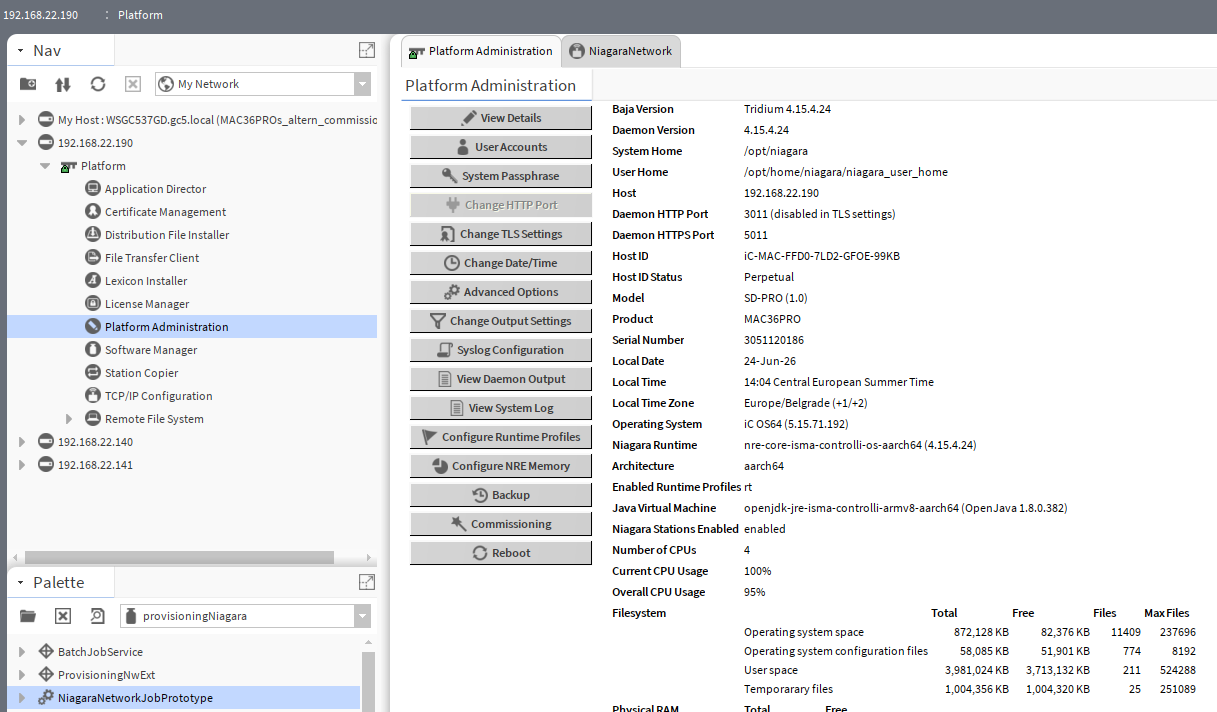Collapse the 192.168.22.190 tree node
Viewport: 1217px width, 712px height.
coord(23,143)
